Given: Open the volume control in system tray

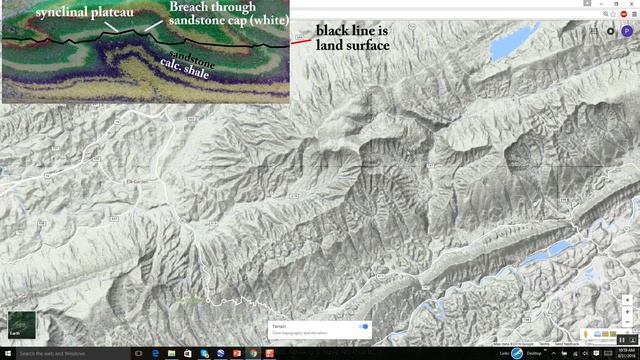Looking at the screenshot, I should (585, 353).
